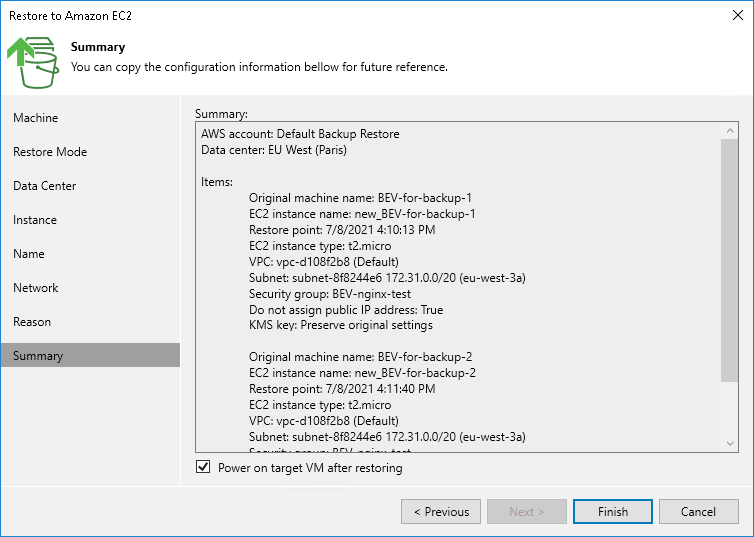Go to the Network step

click(36, 288)
